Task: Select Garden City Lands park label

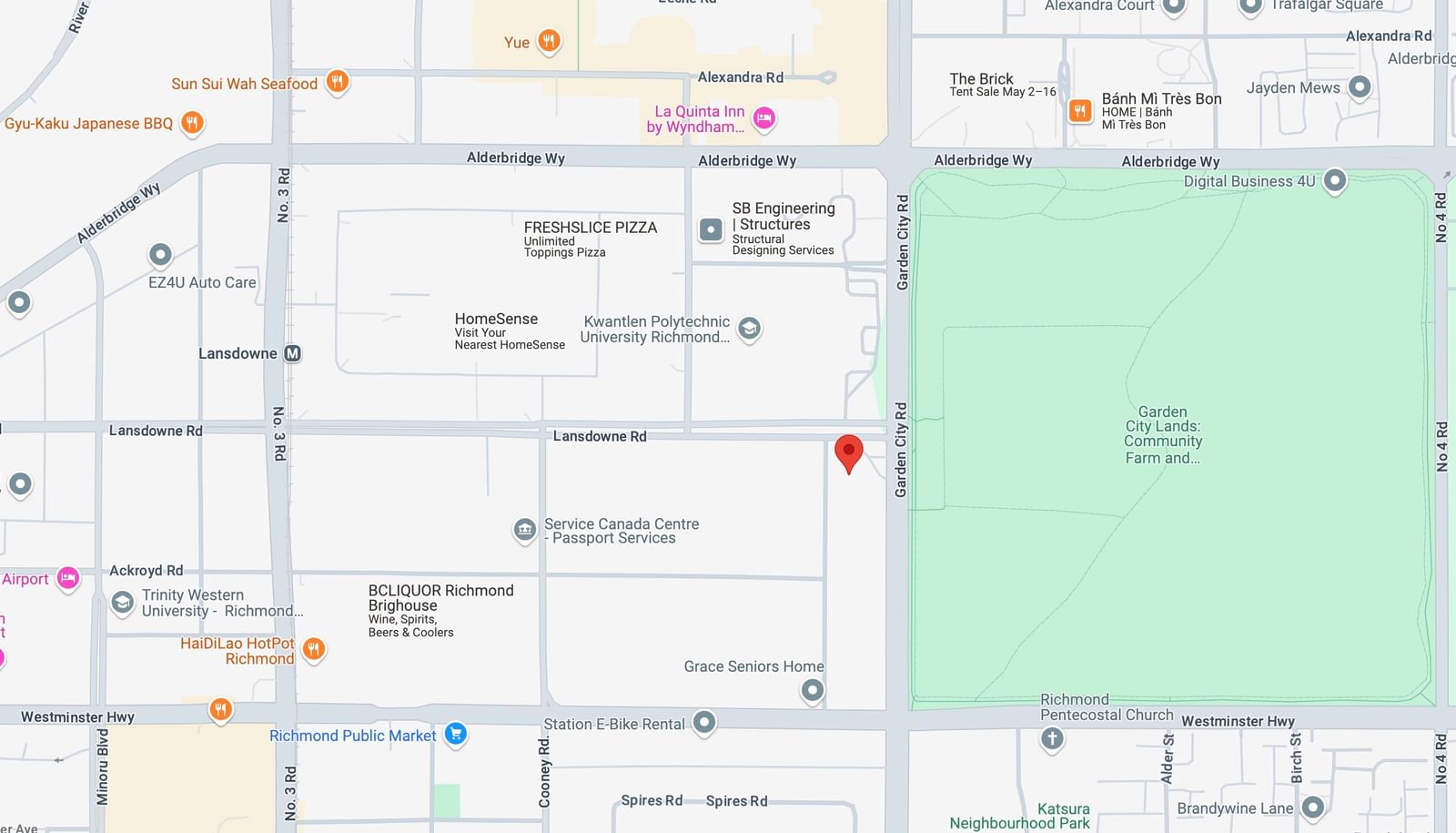Action: pyautogui.click(x=1163, y=435)
